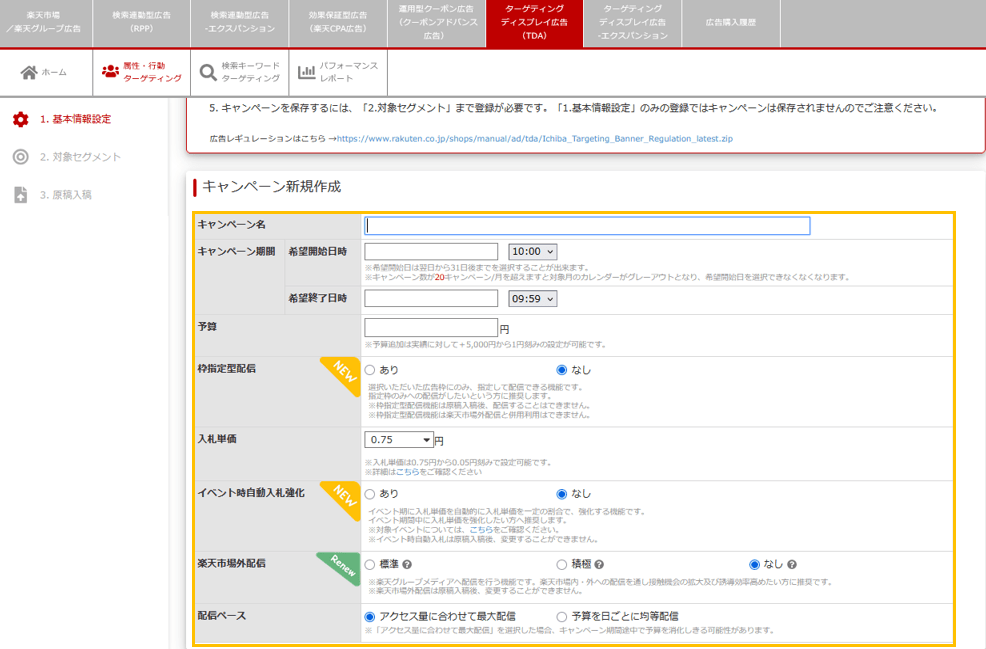Open the こちら link under 入札単価
This screenshot has width=986, height=649.
[406, 472]
